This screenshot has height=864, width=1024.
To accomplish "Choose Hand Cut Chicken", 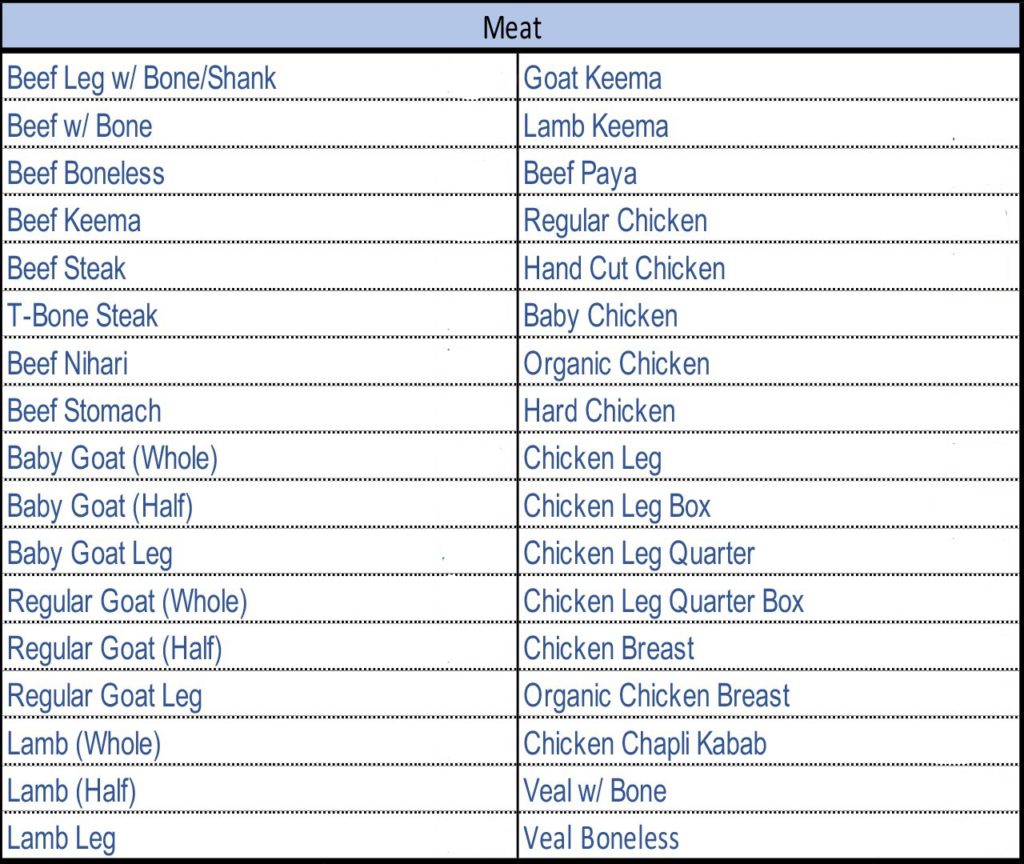I will pos(624,268).
